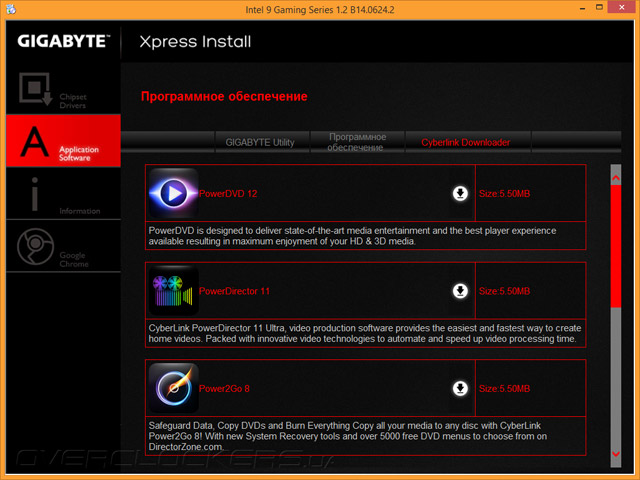Click the PowerDVD description paragraph

coord(352,236)
